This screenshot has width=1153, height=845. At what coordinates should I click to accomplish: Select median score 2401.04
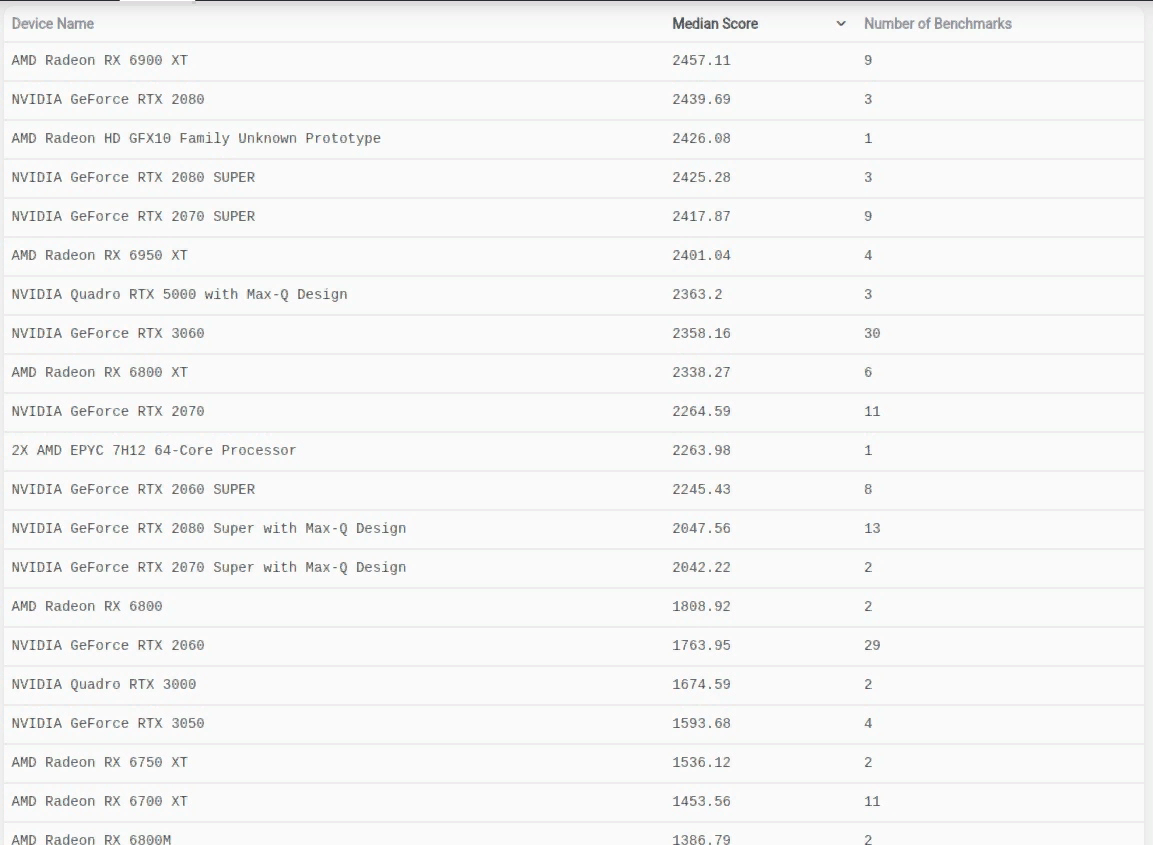(702, 255)
